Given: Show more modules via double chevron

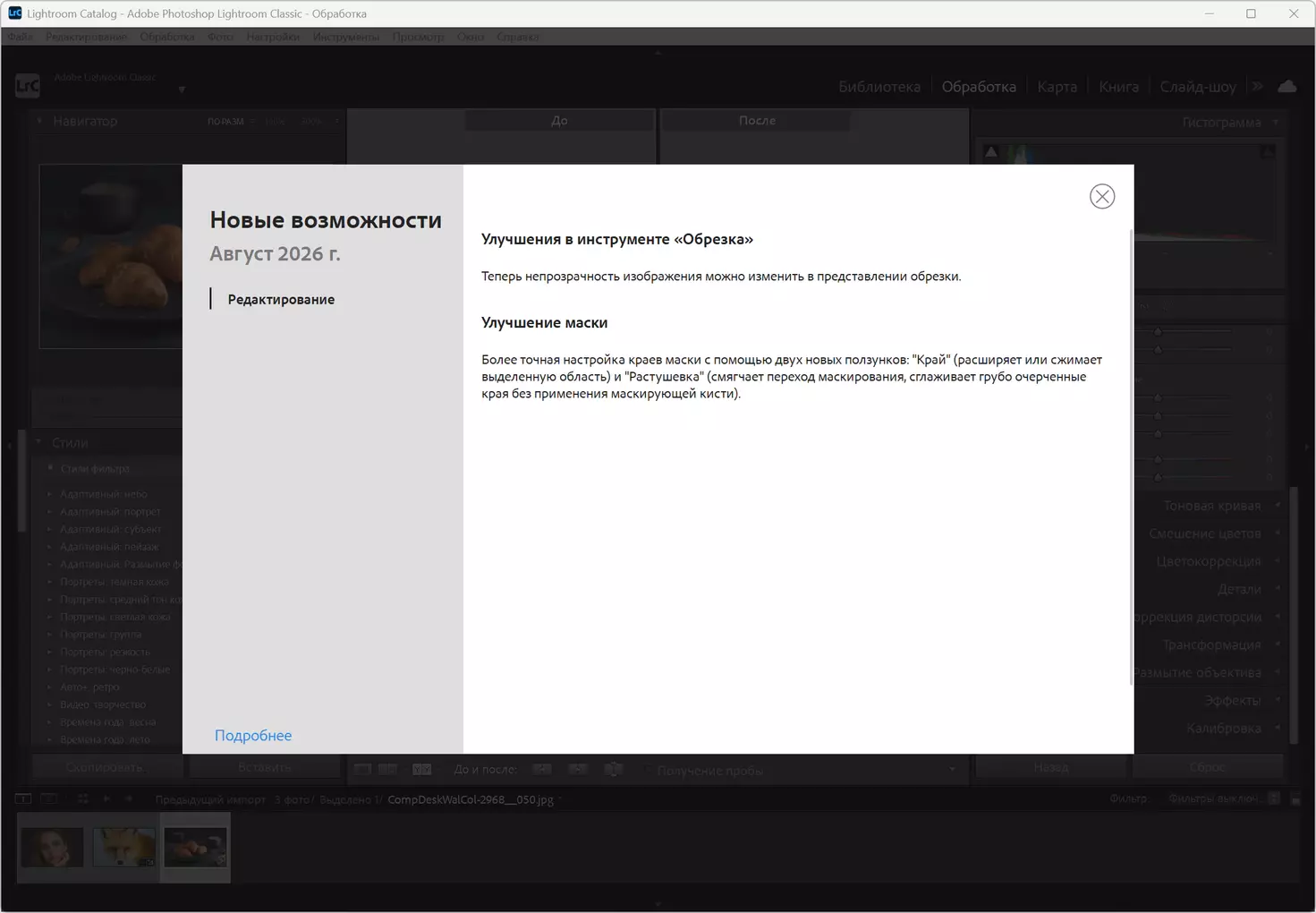Looking at the screenshot, I should click(x=1258, y=87).
